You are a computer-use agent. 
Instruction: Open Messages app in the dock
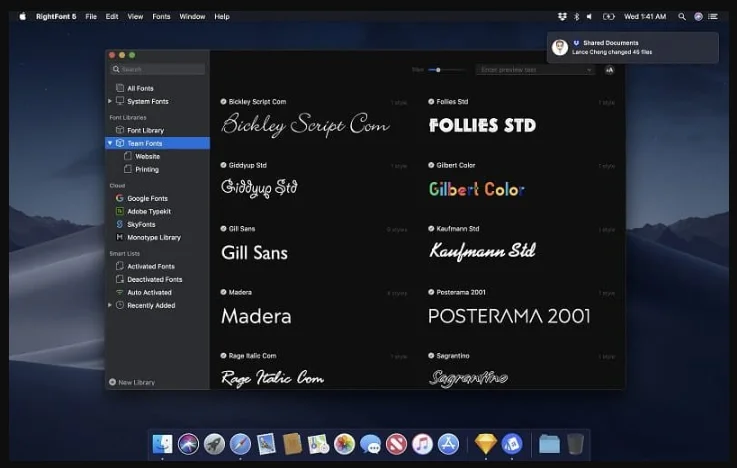pos(370,444)
